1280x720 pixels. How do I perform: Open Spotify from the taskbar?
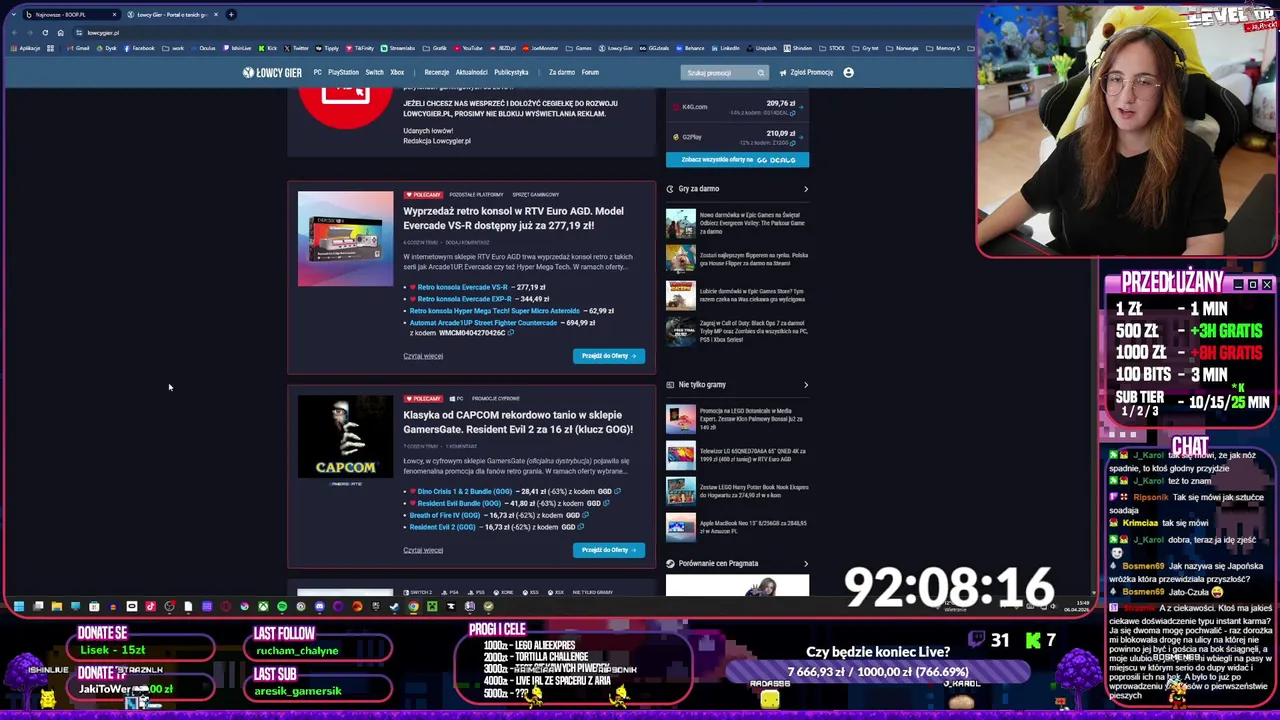click(282, 606)
